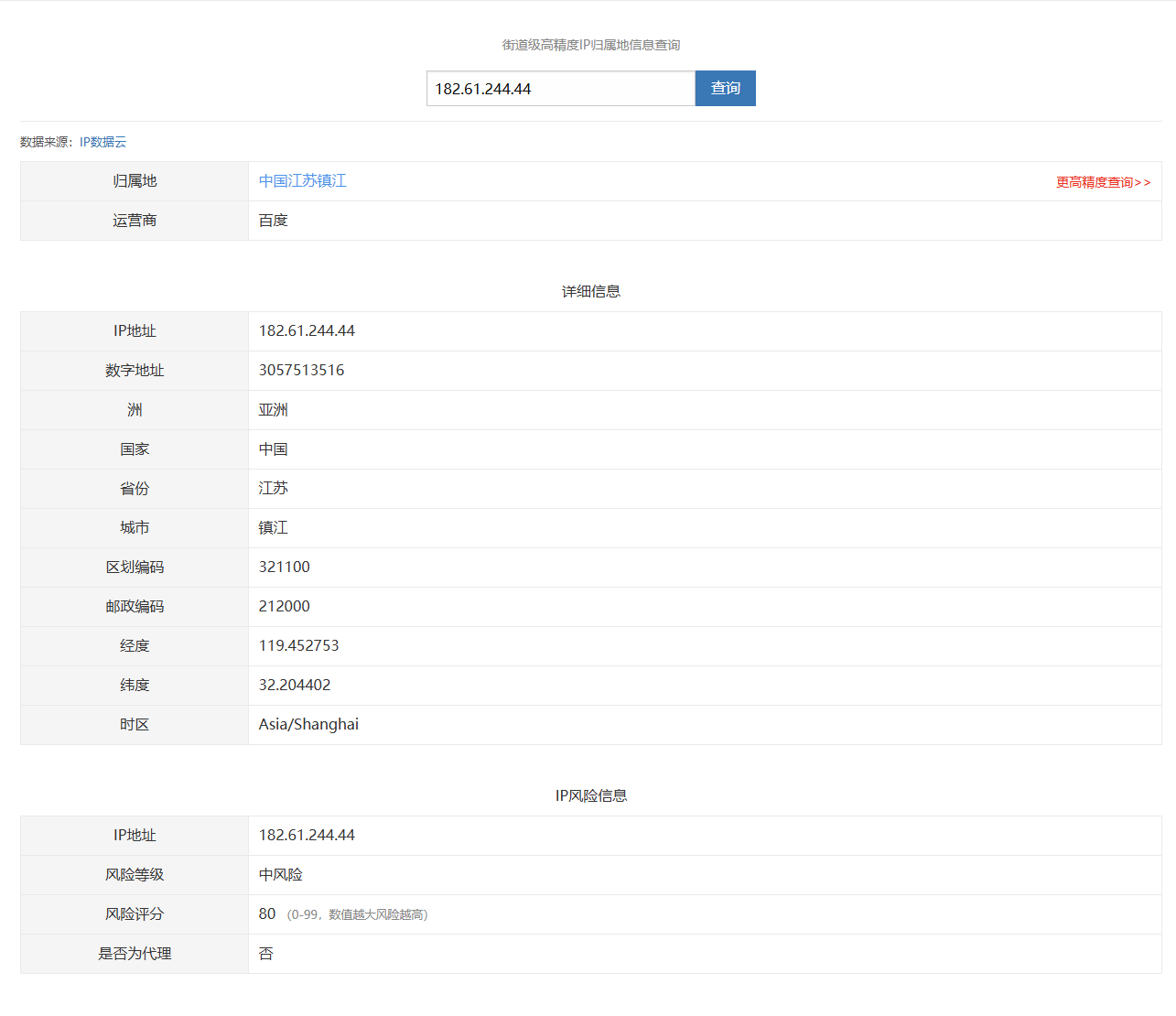This screenshot has height=1016, width=1176.
Task: Click the 数字地址 numeric address value 3057513516
Action: 302,370
